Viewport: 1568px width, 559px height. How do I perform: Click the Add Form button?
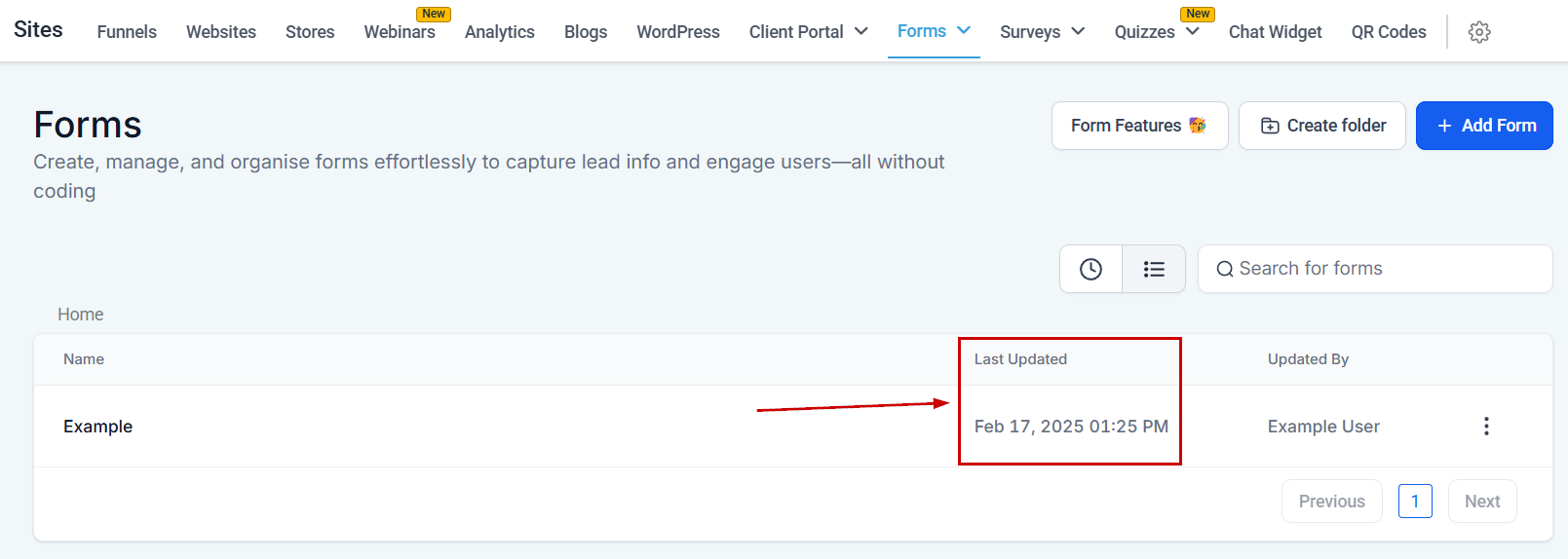click(x=1483, y=126)
